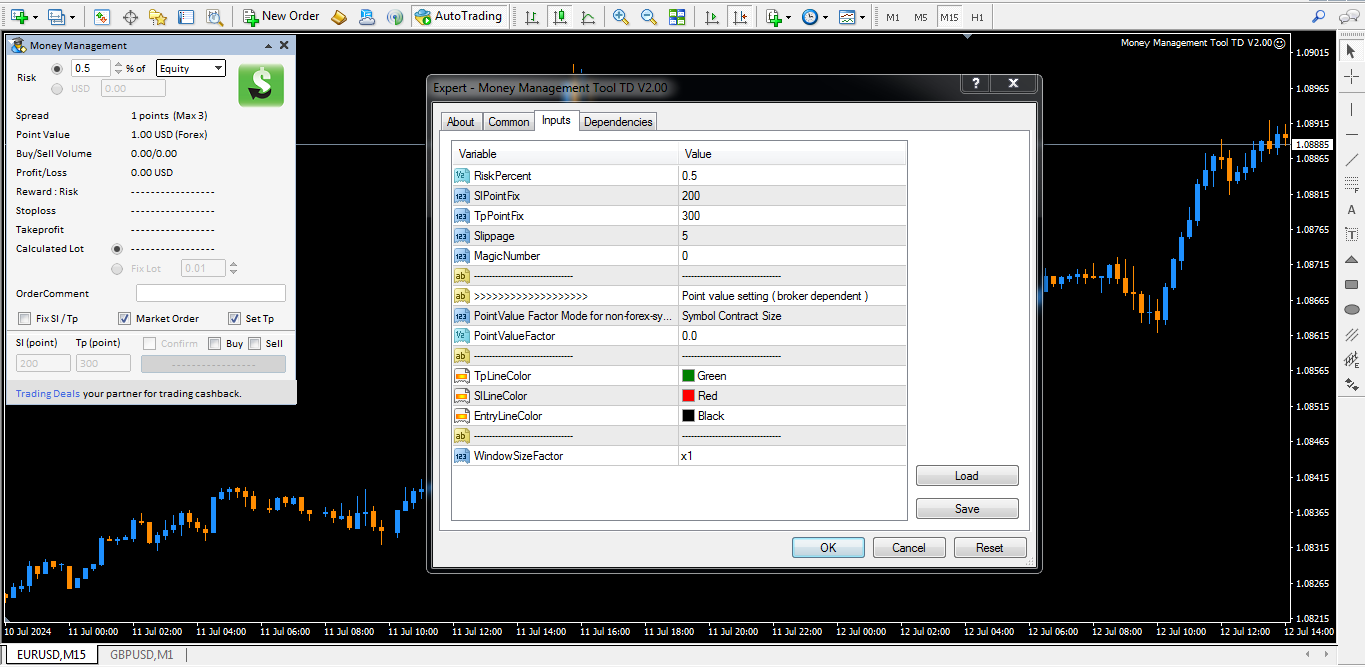Uncheck the Market Order checkbox
Viewport: 1365px width, 667px height.
click(x=124, y=319)
